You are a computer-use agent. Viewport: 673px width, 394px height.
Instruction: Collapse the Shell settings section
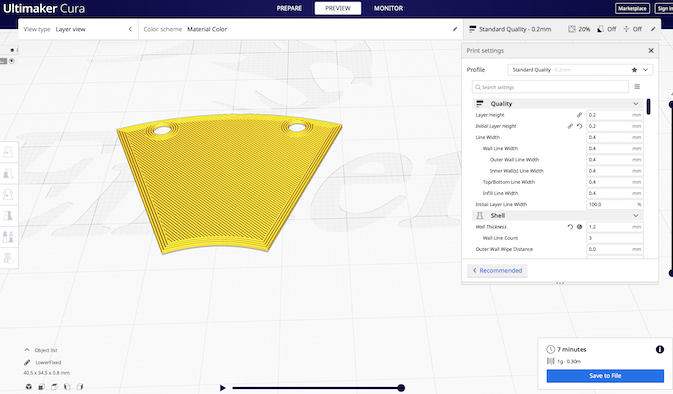(x=636, y=215)
